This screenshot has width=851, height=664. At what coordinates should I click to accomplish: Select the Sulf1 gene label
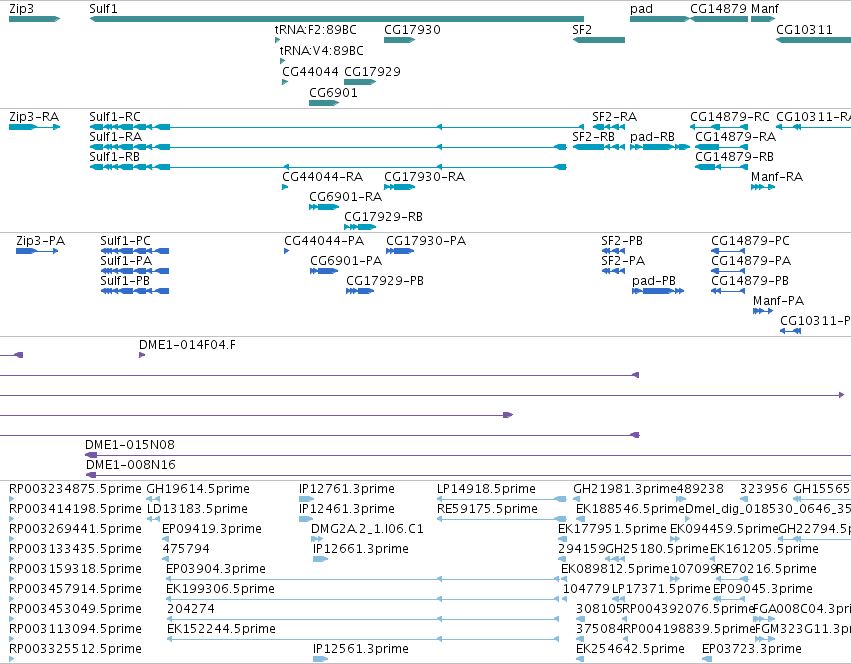coord(103,9)
